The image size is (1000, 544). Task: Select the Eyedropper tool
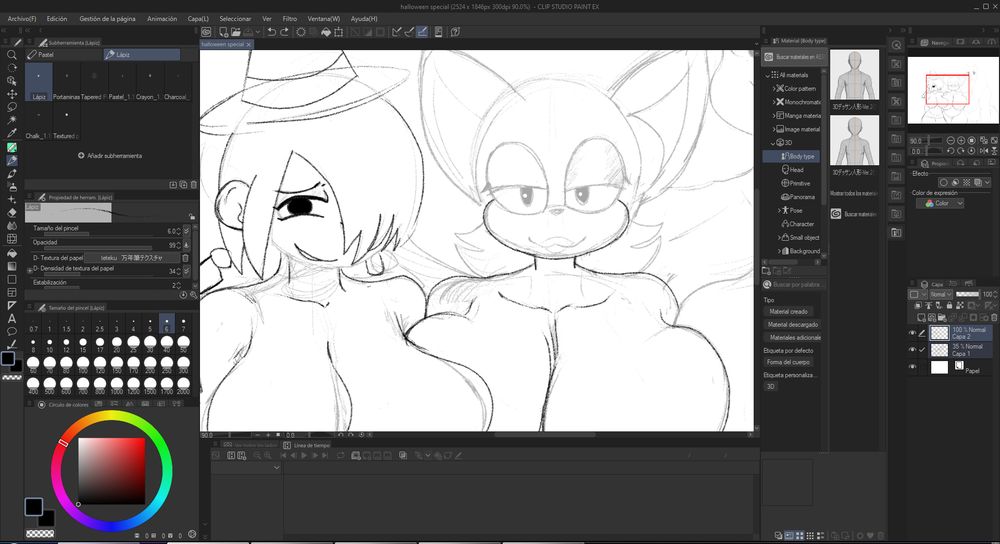pos(11,133)
